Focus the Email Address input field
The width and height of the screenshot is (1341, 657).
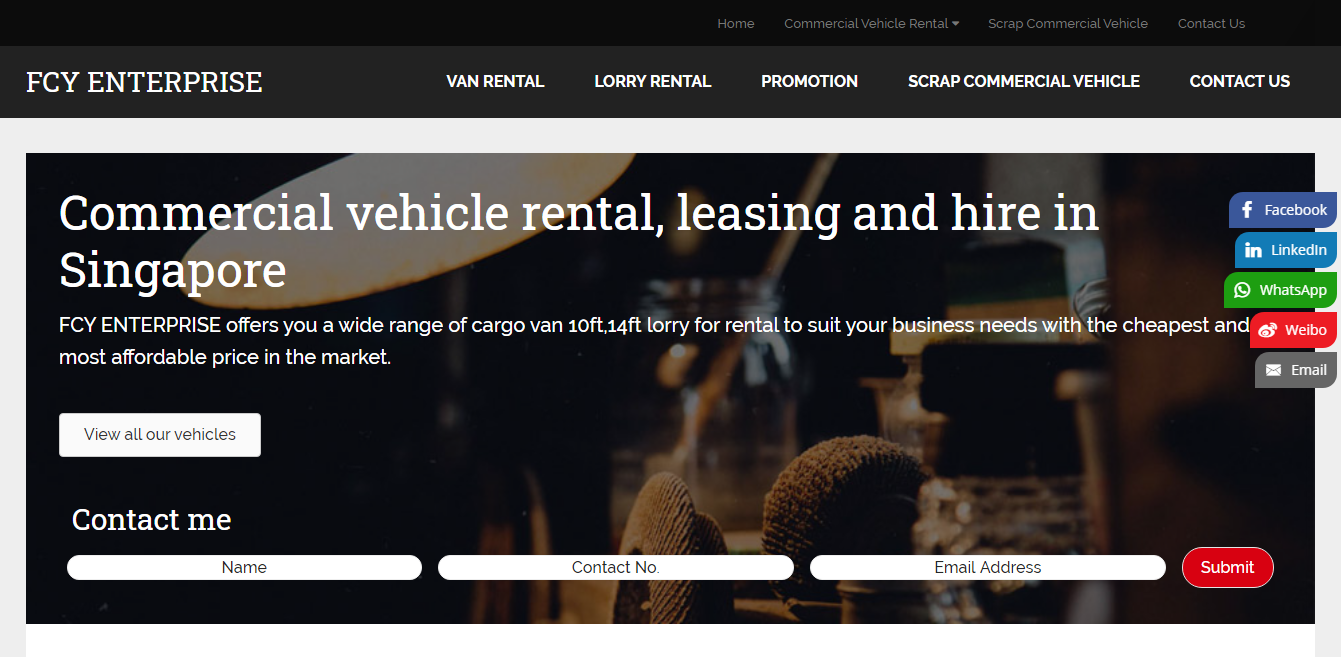coord(988,567)
